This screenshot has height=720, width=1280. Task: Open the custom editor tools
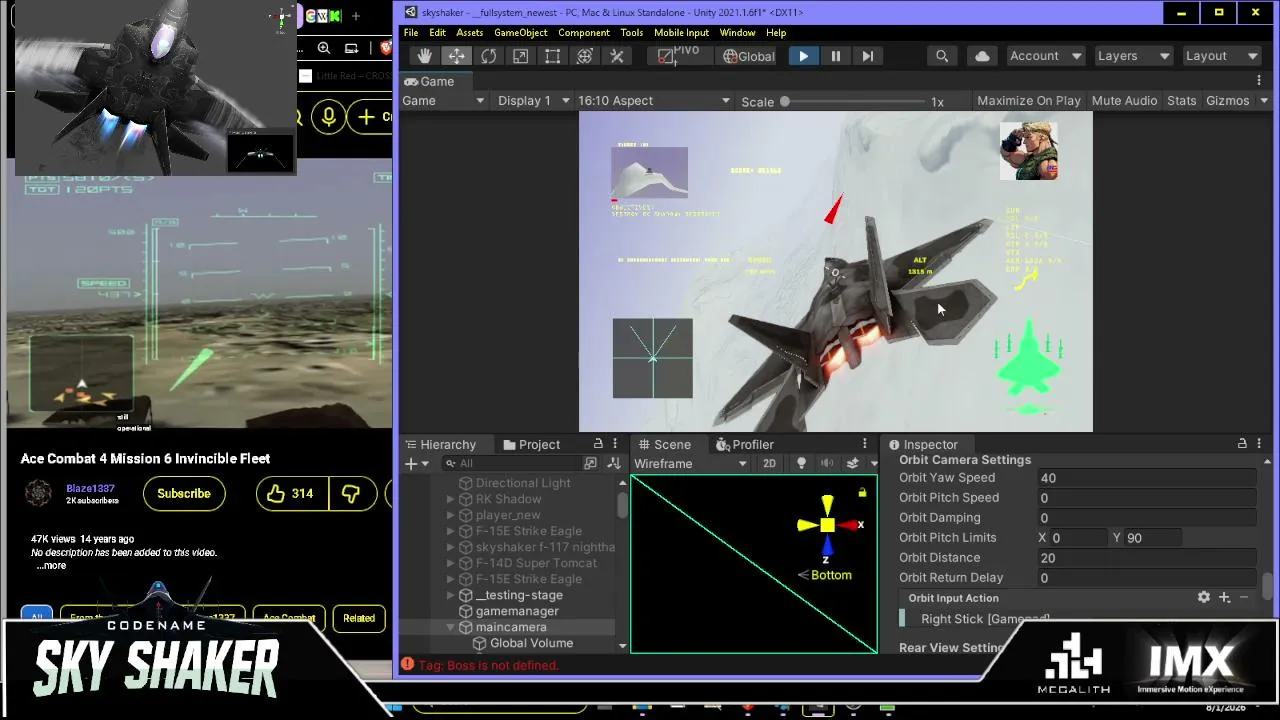tap(617, 56)
